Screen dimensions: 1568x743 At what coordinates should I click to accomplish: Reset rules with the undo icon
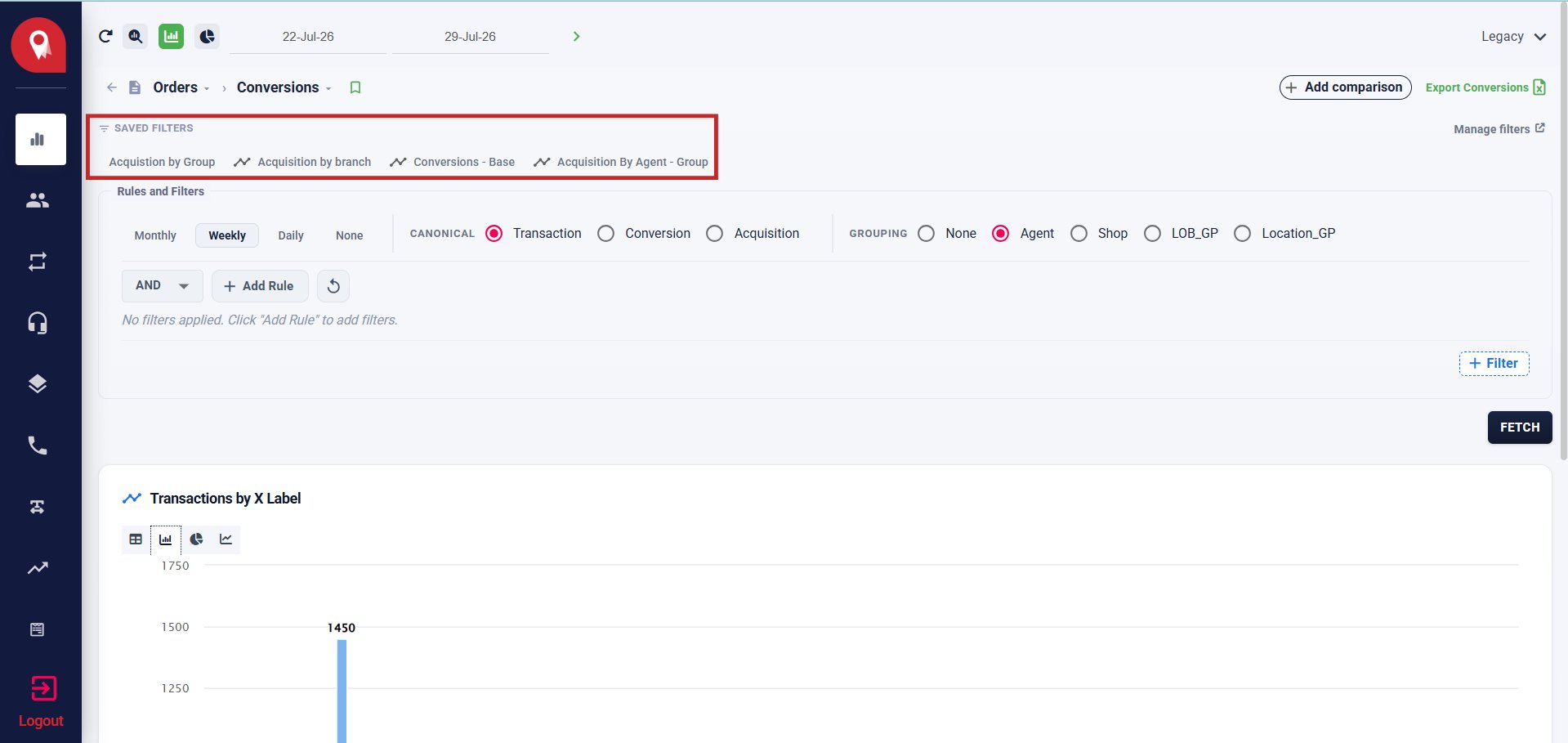333,286
